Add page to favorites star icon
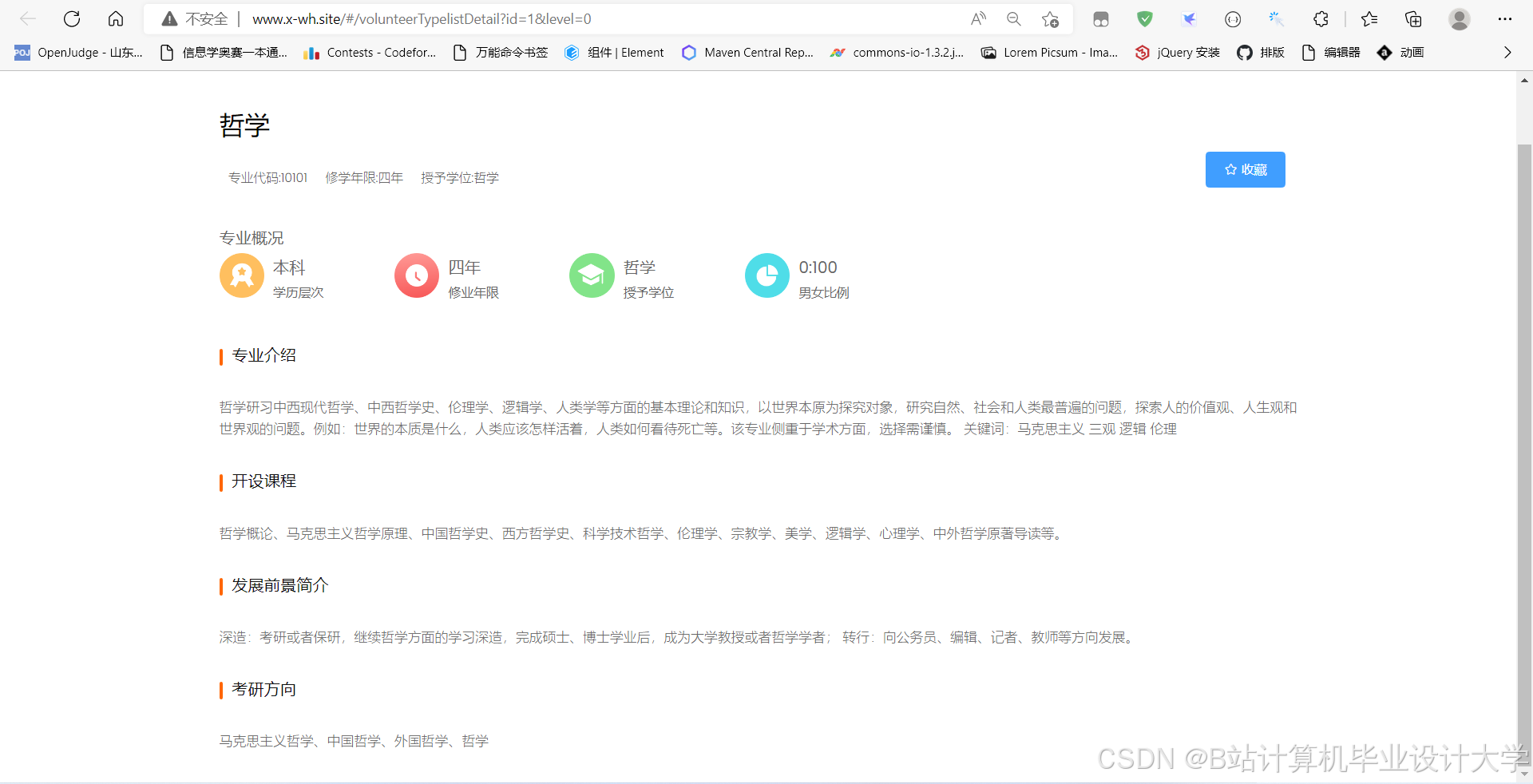 point(1050,19)
